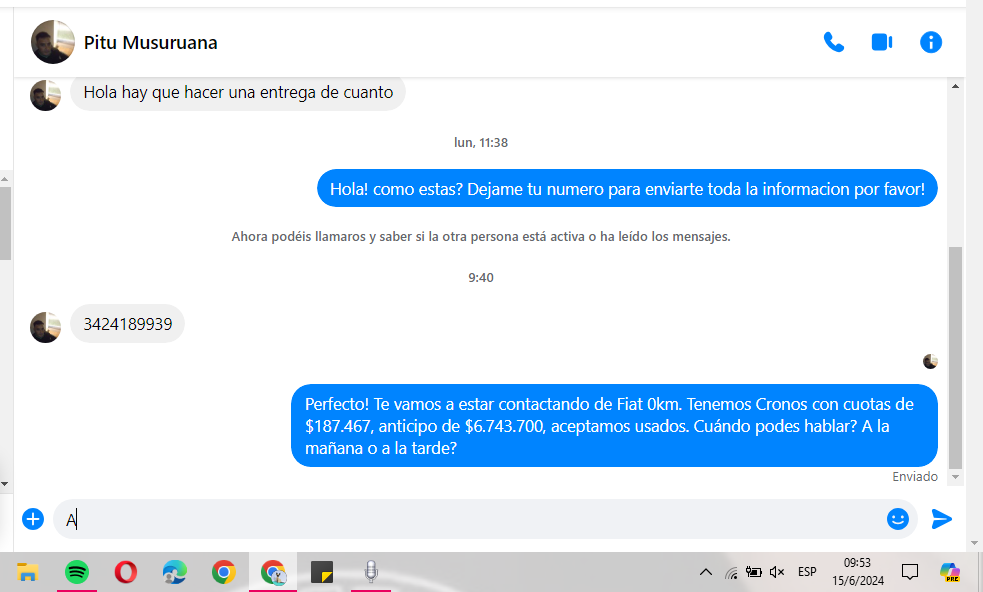
Task: Open Microsoft Edge from the taskbar
Action: 175,572
